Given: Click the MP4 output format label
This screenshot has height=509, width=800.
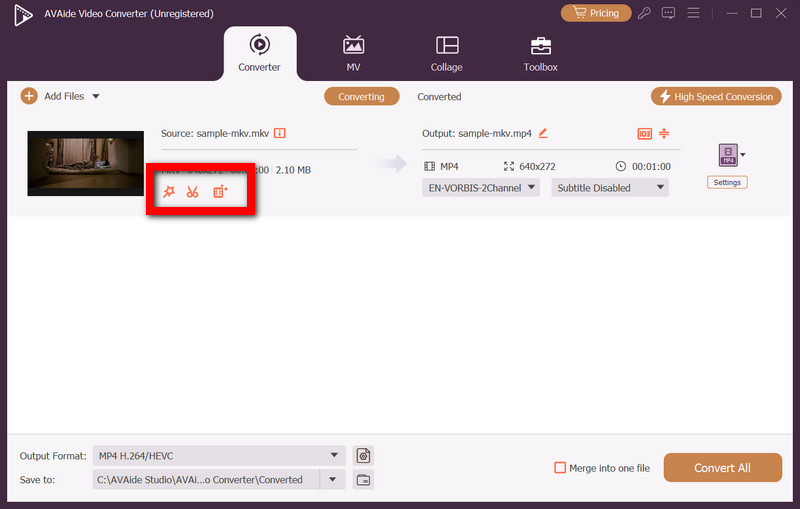Looking at the screenshot, I should (x=449, y=166).
